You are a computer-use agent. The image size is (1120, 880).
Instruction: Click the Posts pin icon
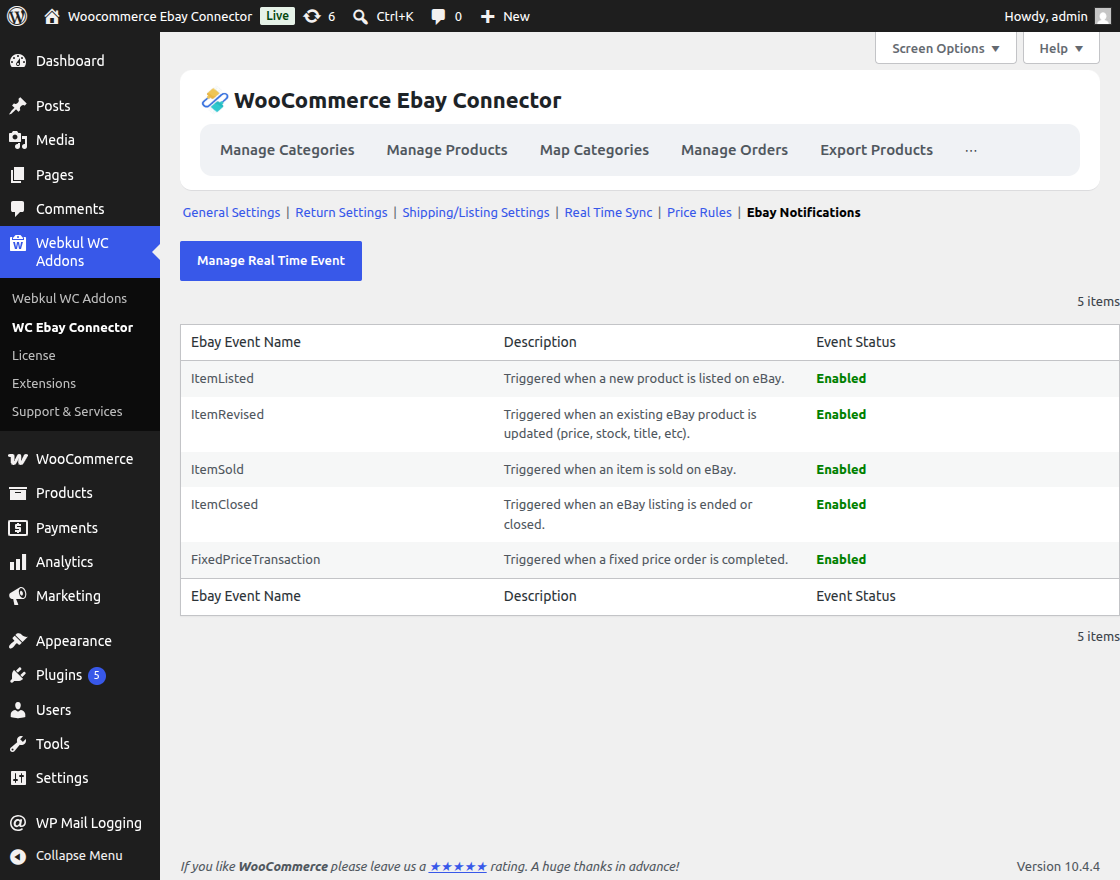tap(18, 106)
